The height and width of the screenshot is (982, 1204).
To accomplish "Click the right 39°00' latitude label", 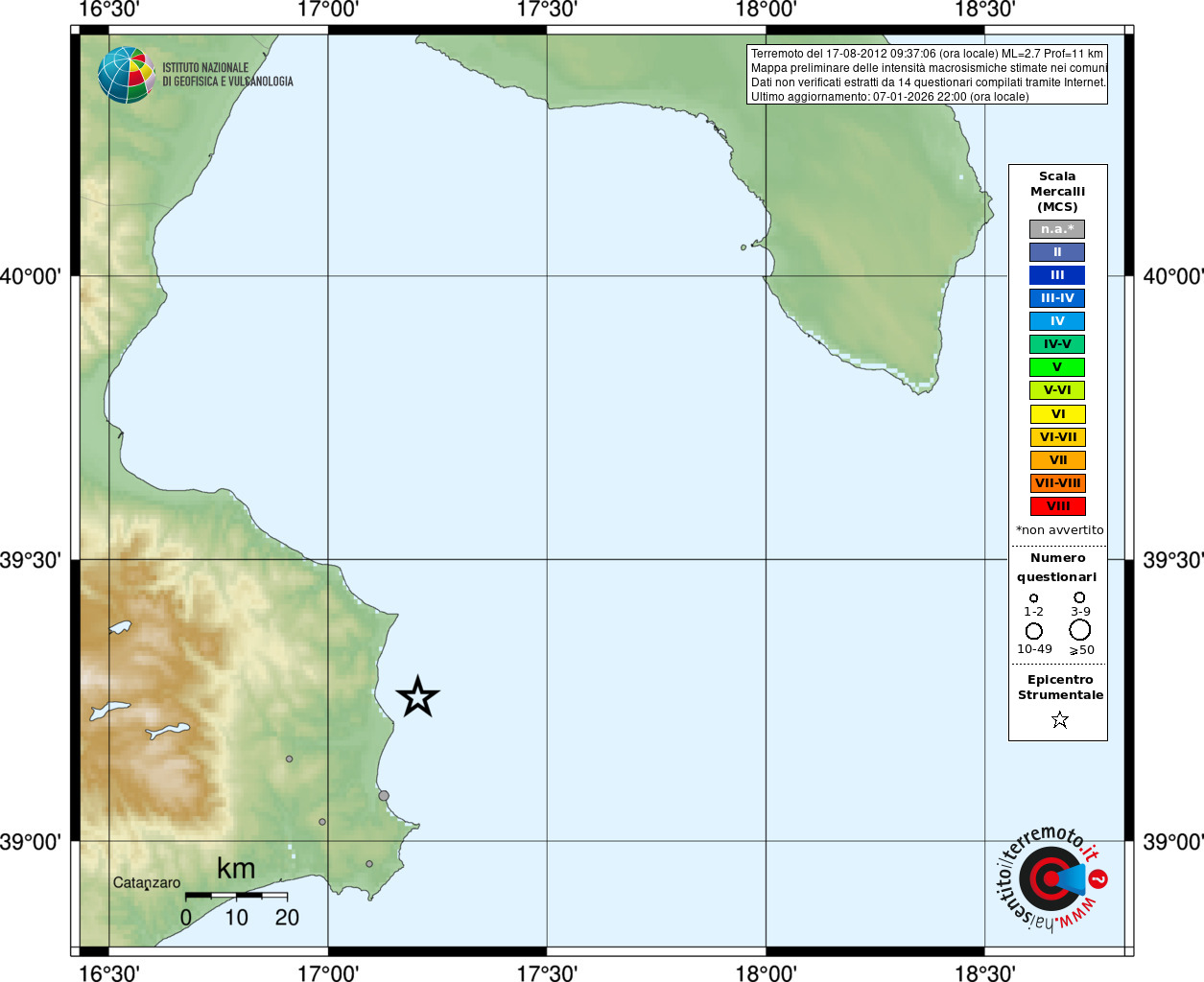I will point(1173,842).
